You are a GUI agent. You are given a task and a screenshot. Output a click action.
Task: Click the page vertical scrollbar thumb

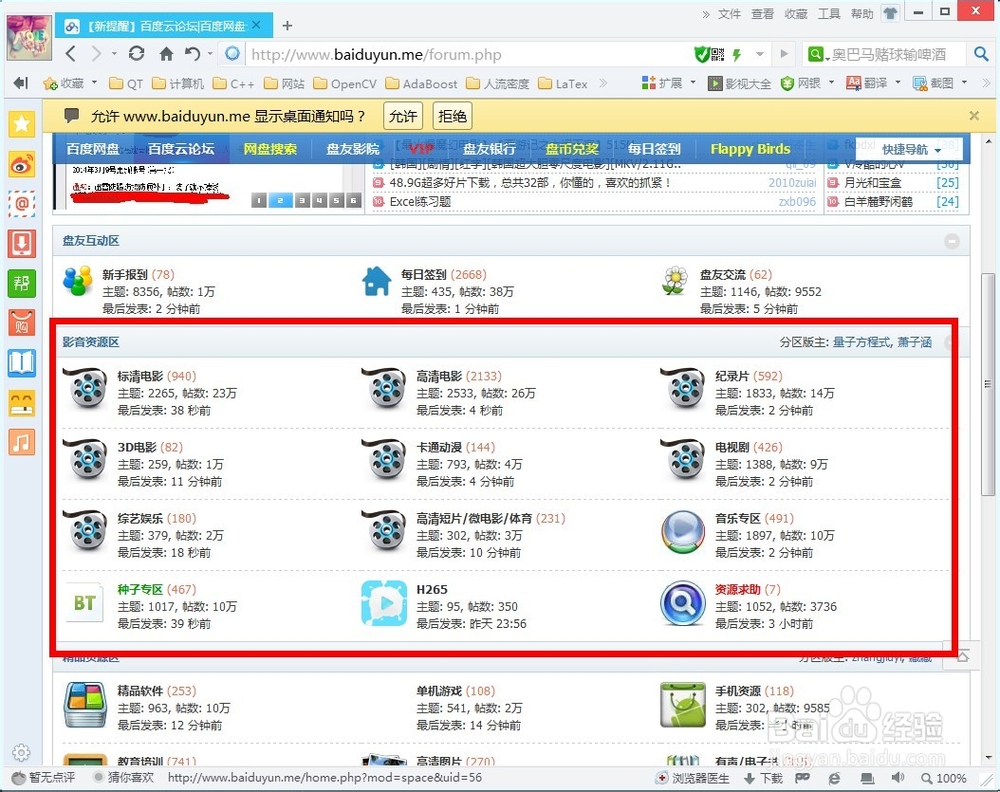(x=988, y=384)
